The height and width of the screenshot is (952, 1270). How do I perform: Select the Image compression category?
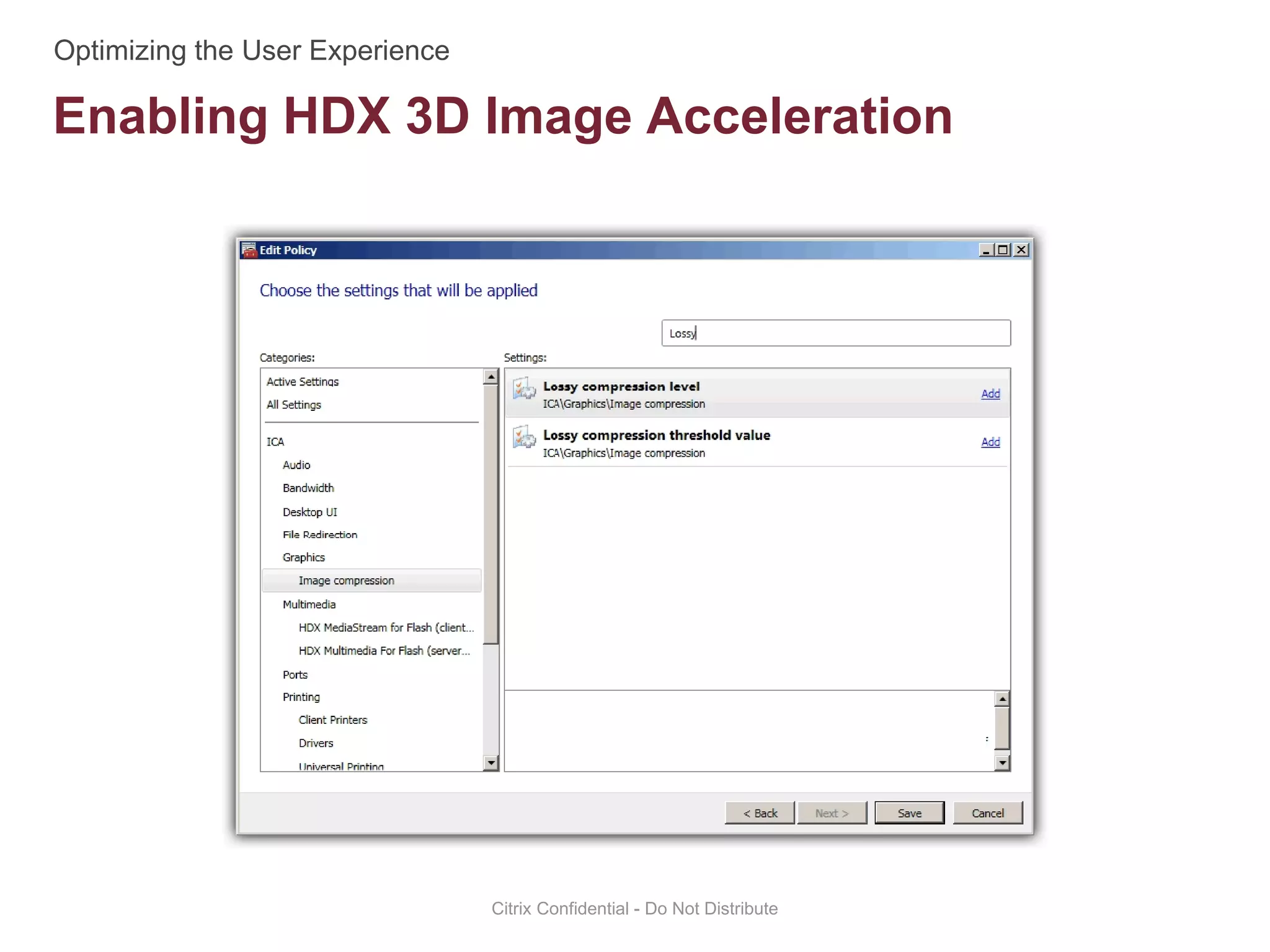pos(371,581)
